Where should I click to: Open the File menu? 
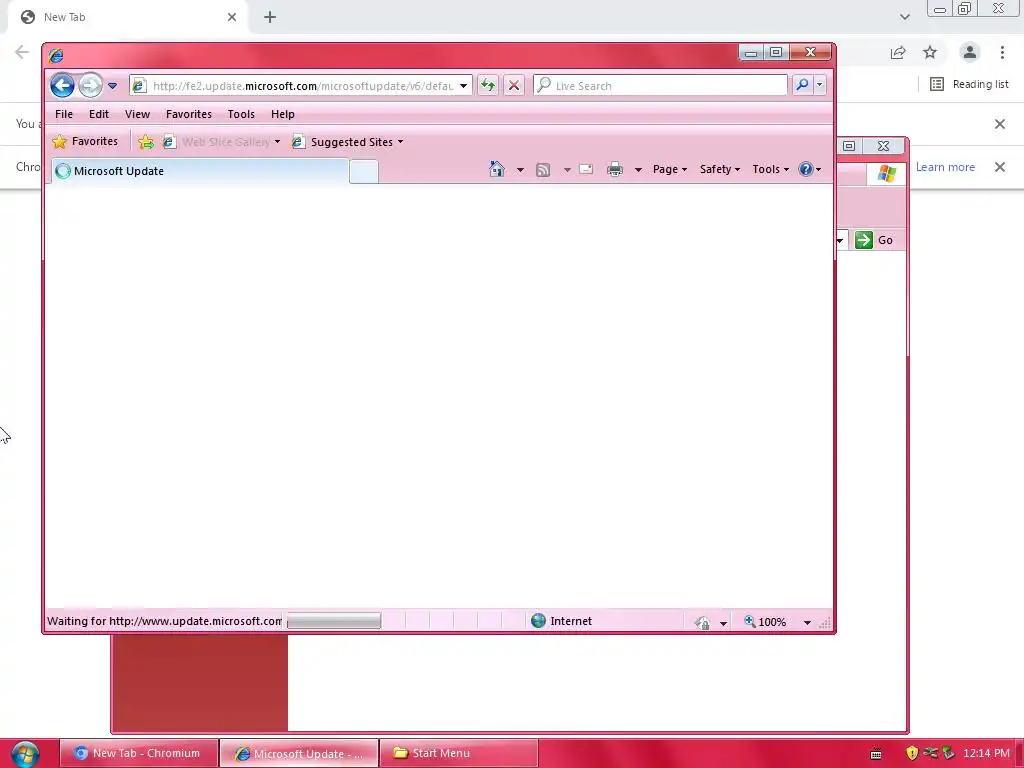point(64,114)
